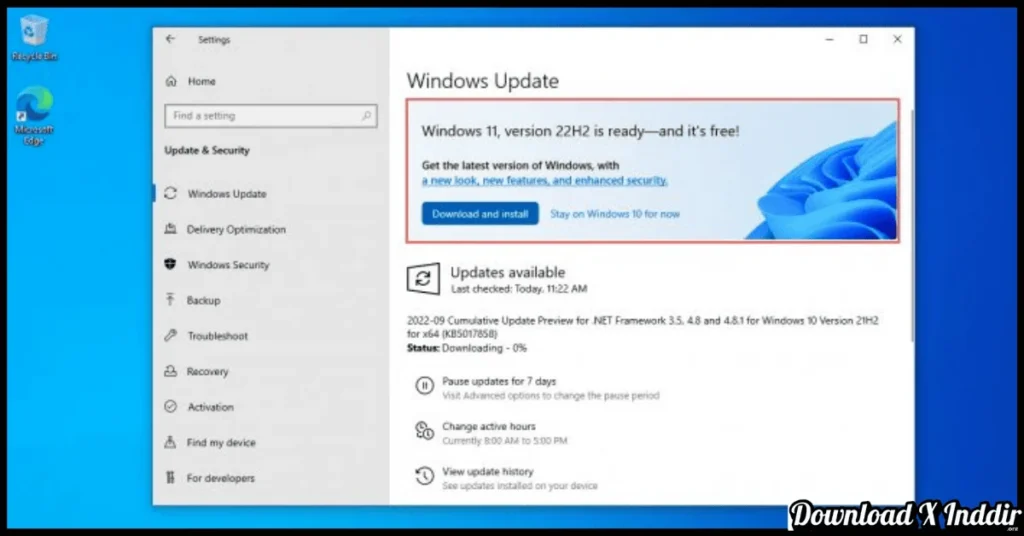Click the Find my device icon
The width and height of the screenshot is (1024, 536).
pos(170,442)
